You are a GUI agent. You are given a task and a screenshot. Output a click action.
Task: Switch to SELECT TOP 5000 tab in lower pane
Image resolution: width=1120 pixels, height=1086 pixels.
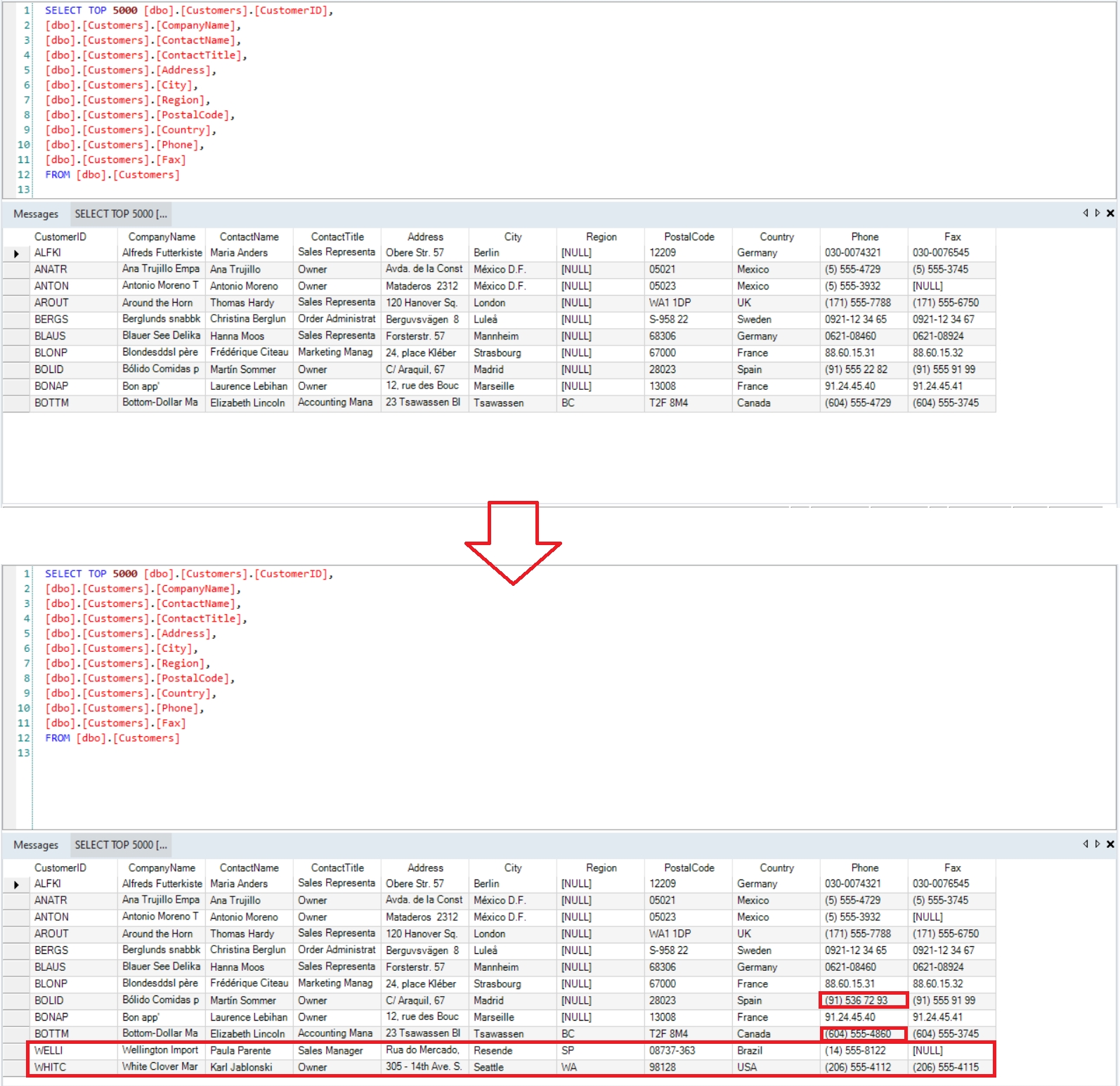121,845
